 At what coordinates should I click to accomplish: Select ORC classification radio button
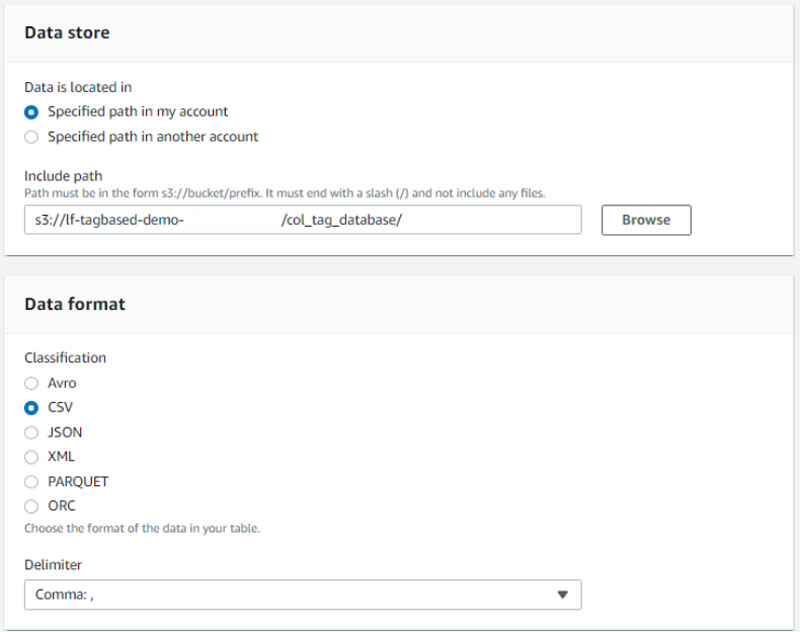tap(32, 506)
